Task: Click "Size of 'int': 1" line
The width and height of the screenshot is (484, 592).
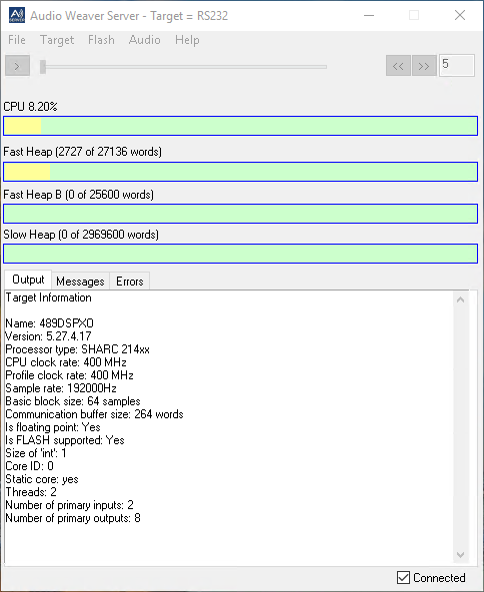Action: coord(36,453)
